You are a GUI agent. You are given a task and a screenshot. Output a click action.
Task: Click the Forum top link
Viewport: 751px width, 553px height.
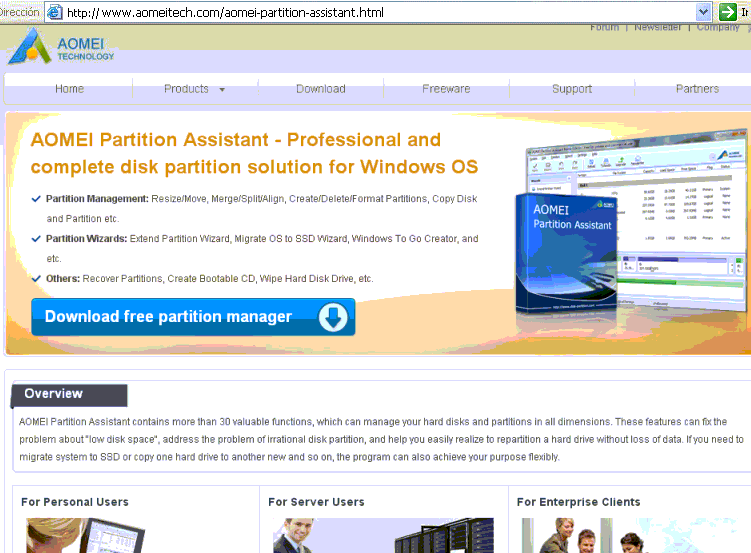coord(604,28)
